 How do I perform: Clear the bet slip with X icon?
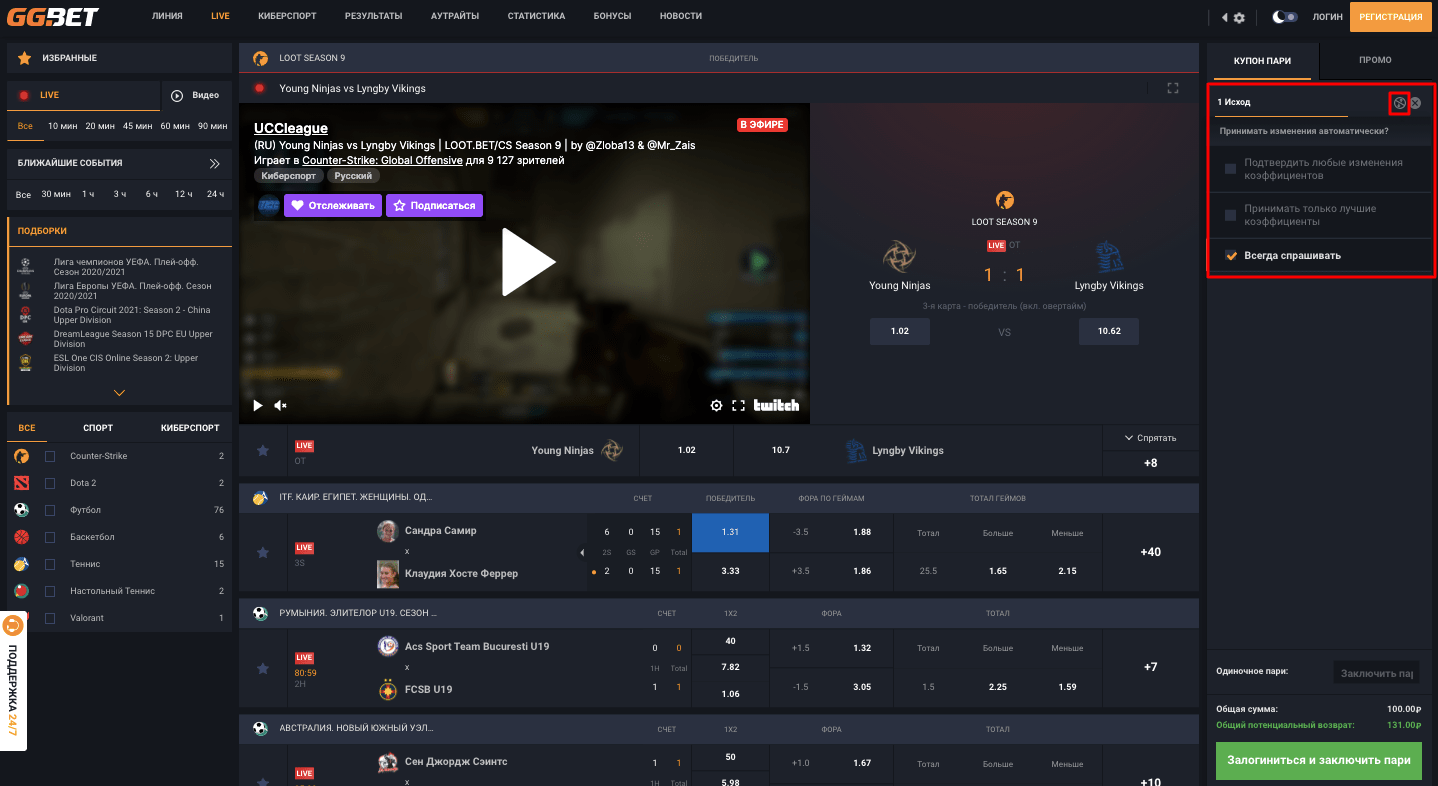[1416, 102]
